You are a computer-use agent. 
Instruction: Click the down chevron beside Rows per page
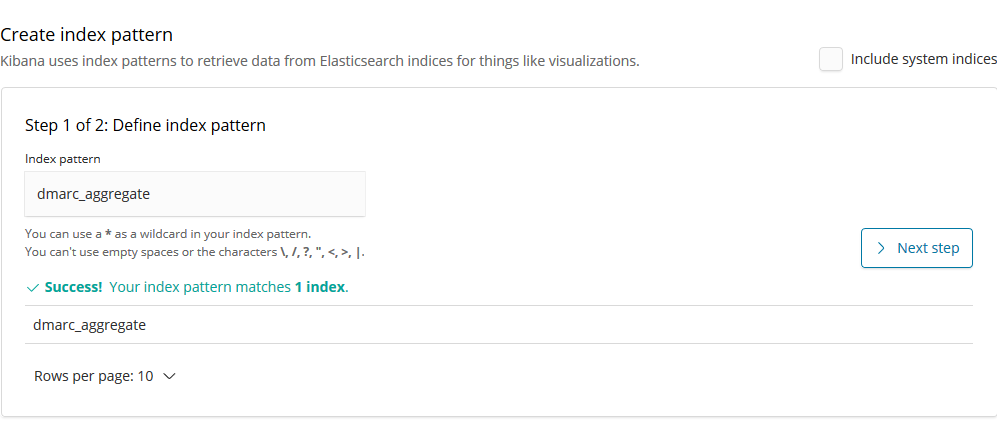(x=169, y=377)
